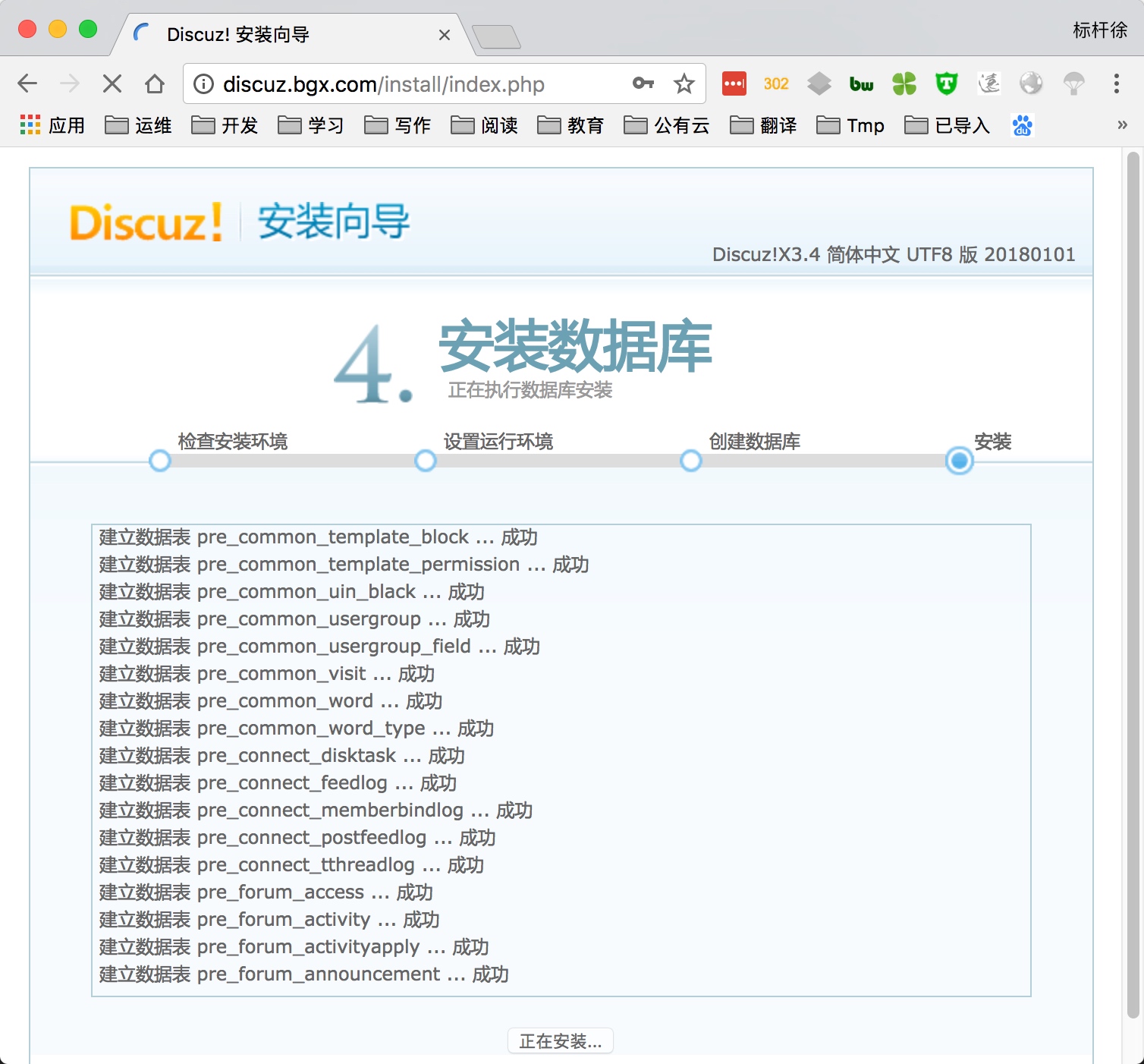This screenshot has width=1144, height=1064.
Task: Click the pre_common_usergroup_field log line
Action: coord(319,647)
